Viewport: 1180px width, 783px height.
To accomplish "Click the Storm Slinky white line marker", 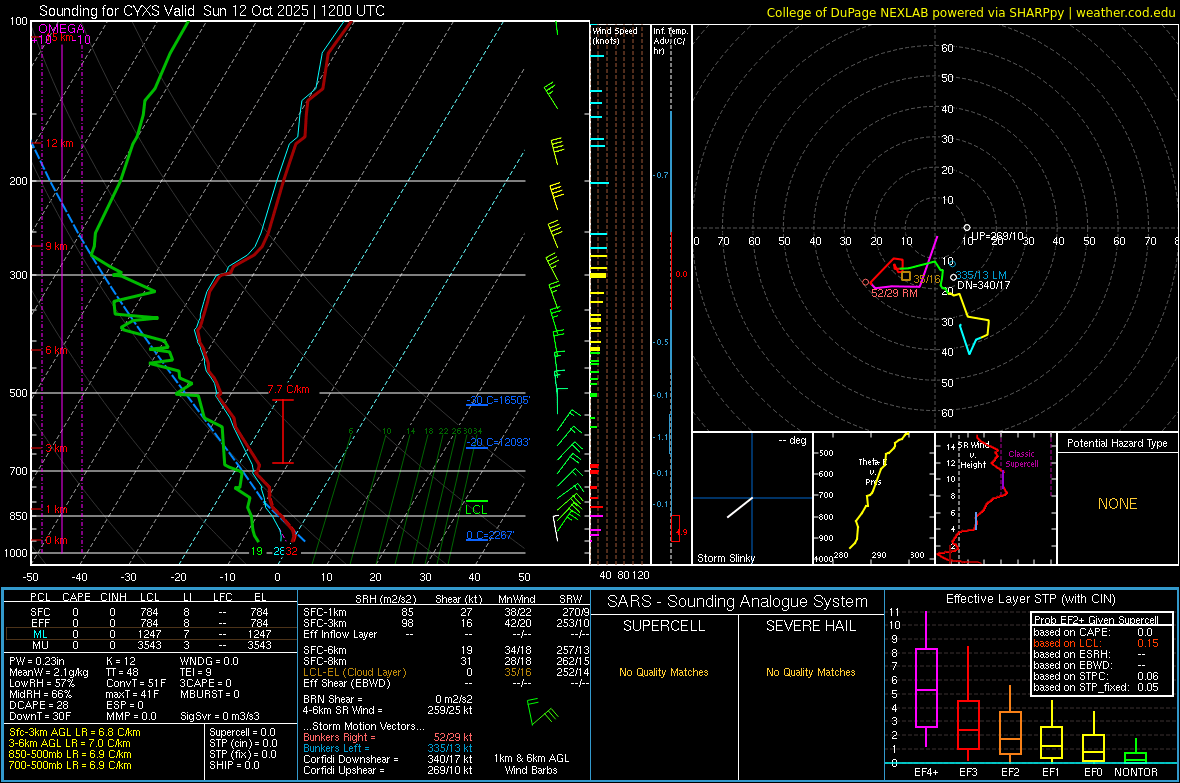I will [740, 507].
